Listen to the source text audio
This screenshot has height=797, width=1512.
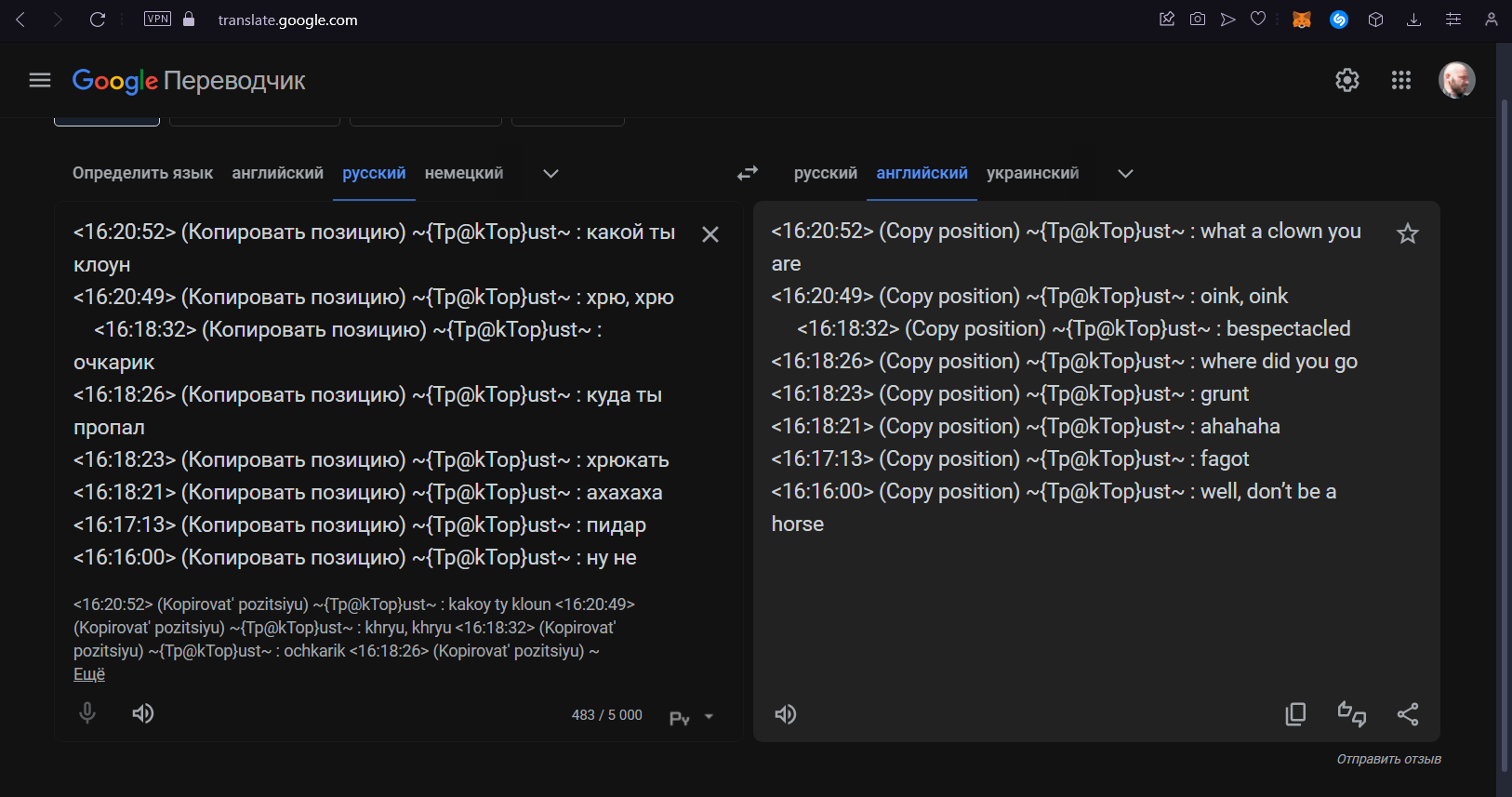click(x=143, y=713)
